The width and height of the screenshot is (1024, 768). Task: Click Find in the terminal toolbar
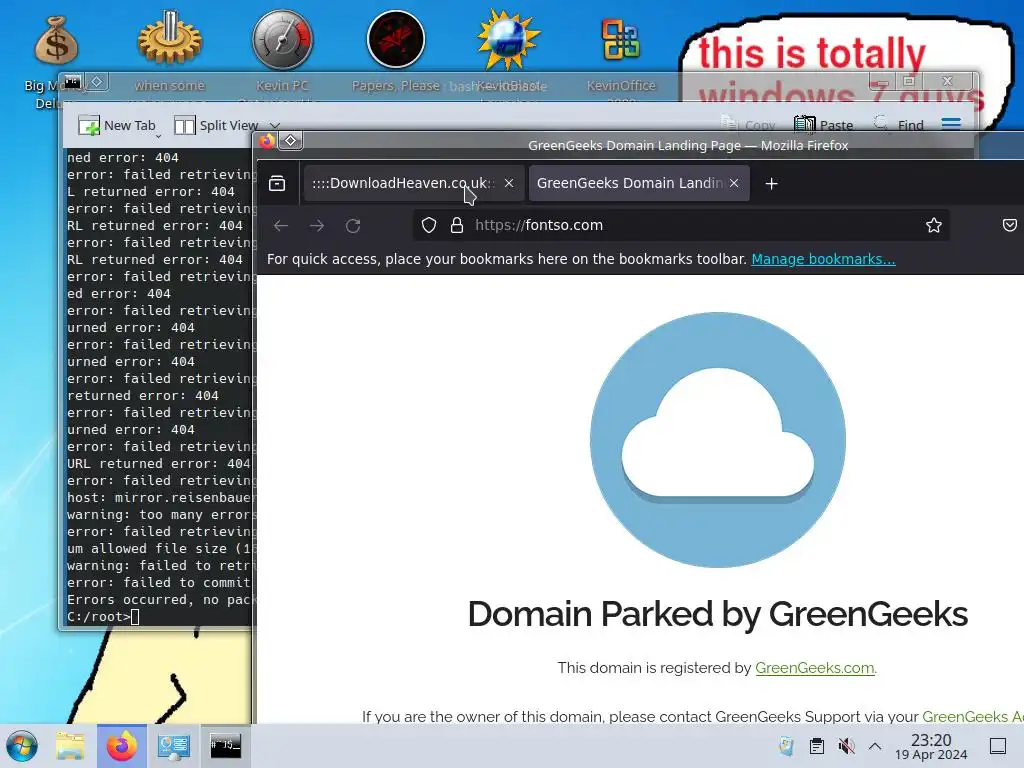[x=899, y=125]
